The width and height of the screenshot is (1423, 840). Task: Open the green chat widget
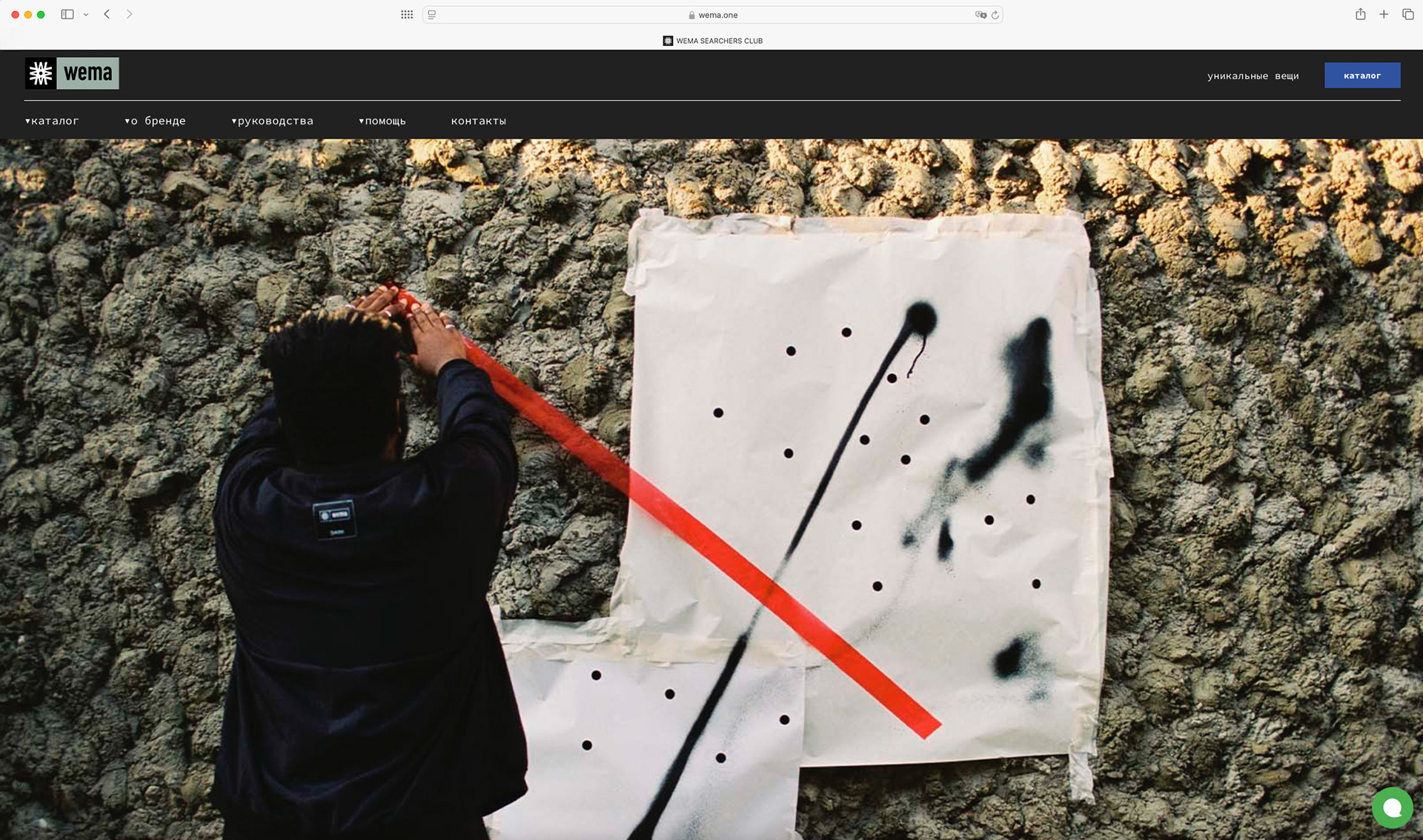pos(1392,807)
